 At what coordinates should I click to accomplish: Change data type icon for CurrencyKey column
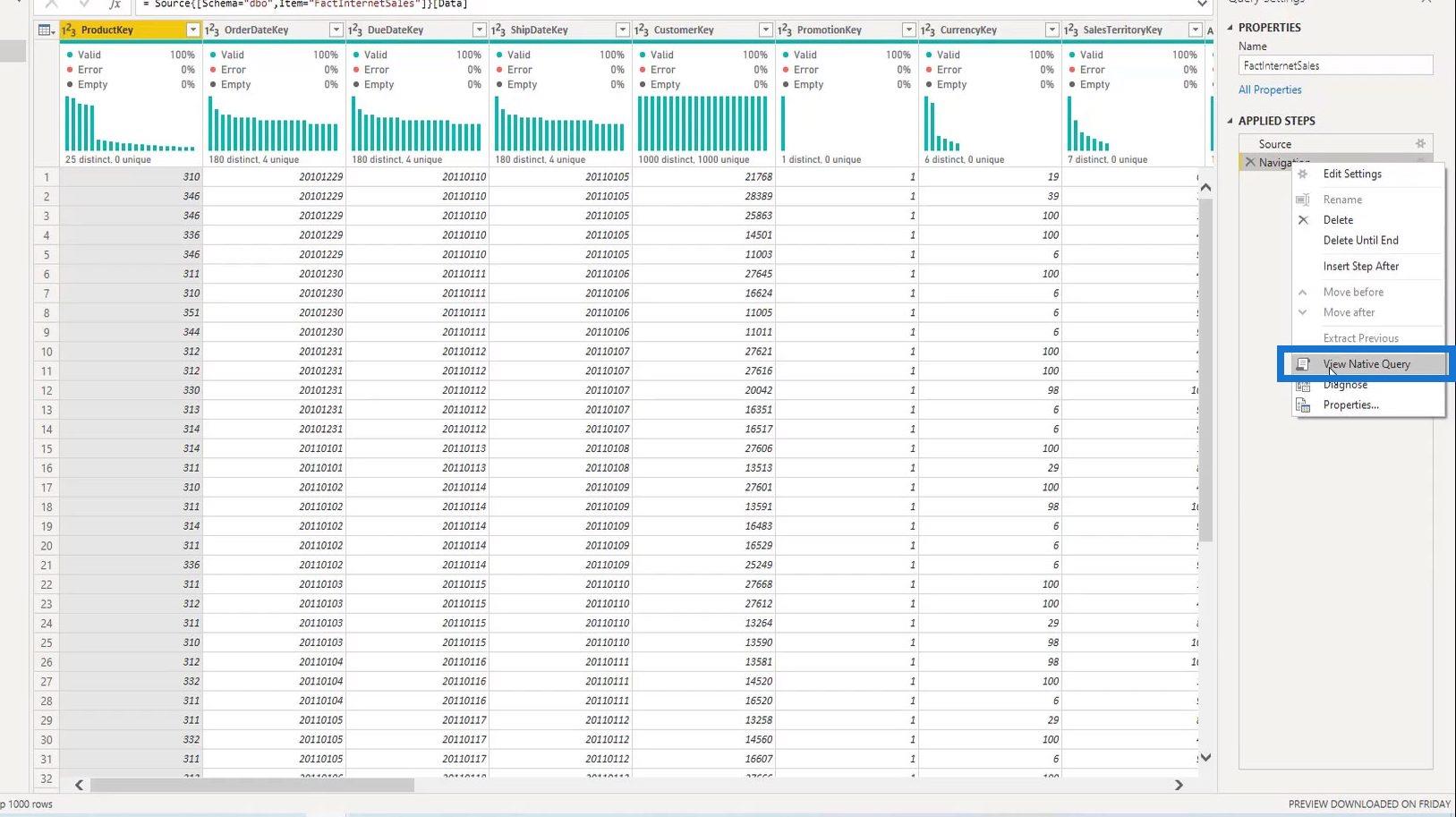tap(928, 30)
